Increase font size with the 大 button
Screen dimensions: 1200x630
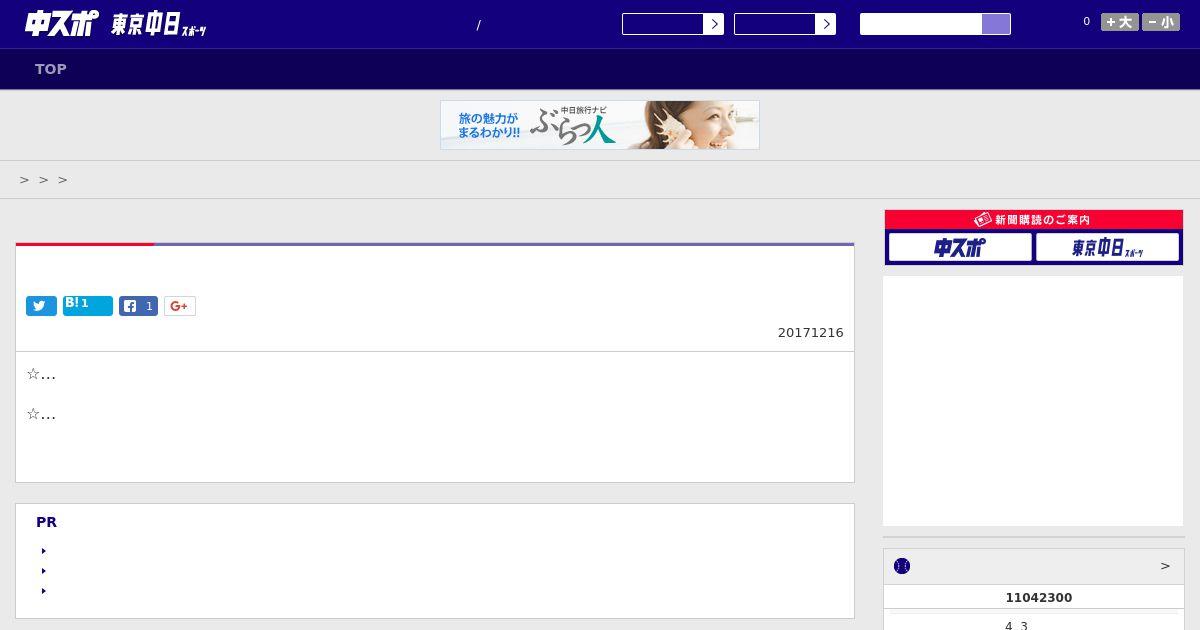[1120, 22]
